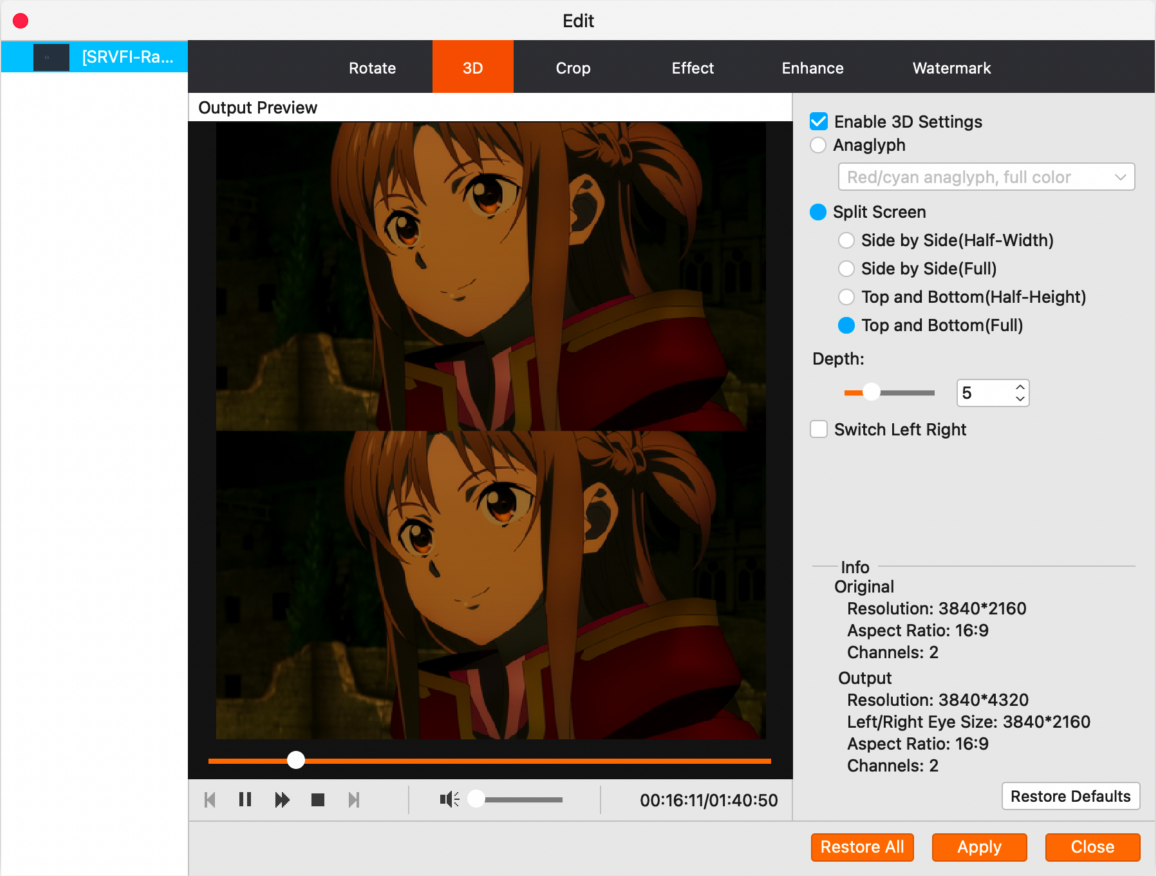Image resolution: width=1156 pixels, height=876 pixels.
Task: Click the Output Resolution: 3840*4320 text
Action: point(937,701)
